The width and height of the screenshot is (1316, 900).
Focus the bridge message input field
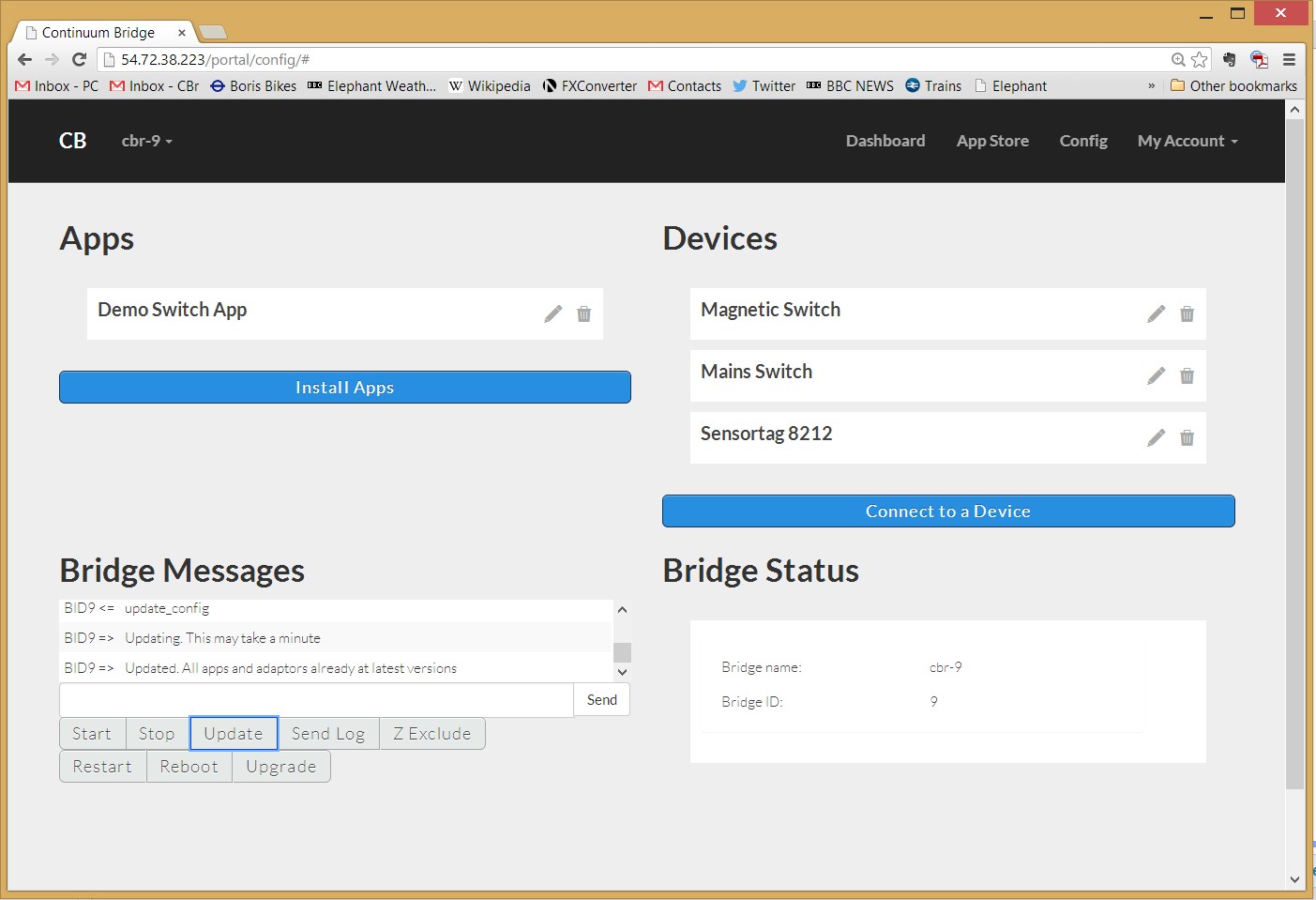click(x=316, y=700)
